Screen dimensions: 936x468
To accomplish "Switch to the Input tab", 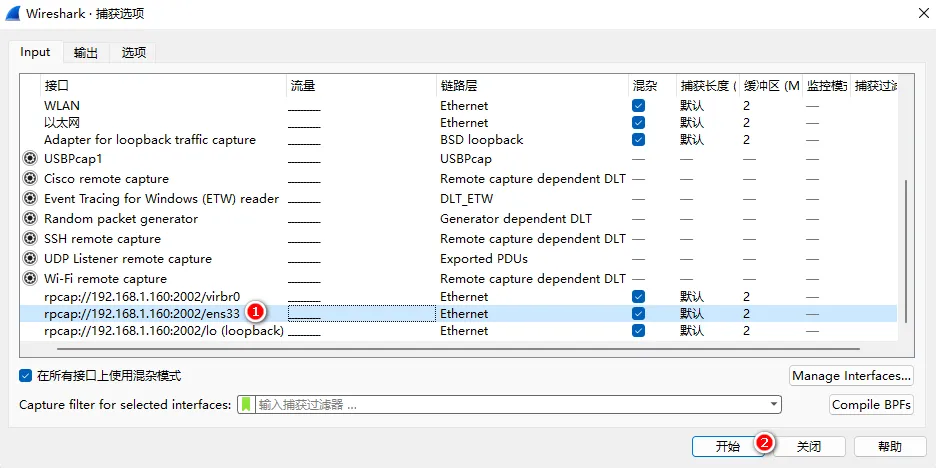I will pos(35,52).
